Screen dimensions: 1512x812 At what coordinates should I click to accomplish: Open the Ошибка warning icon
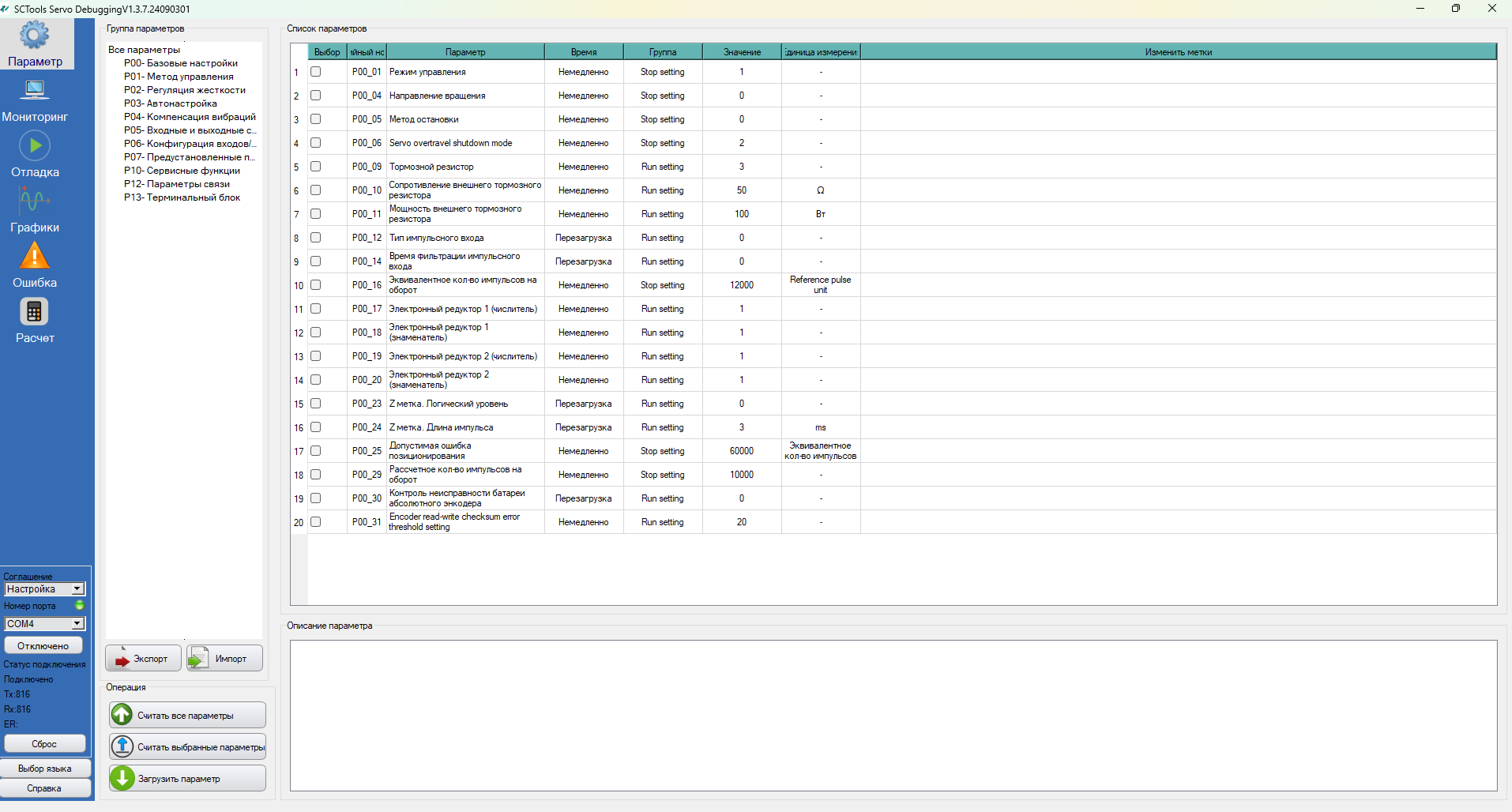(35, 256)
